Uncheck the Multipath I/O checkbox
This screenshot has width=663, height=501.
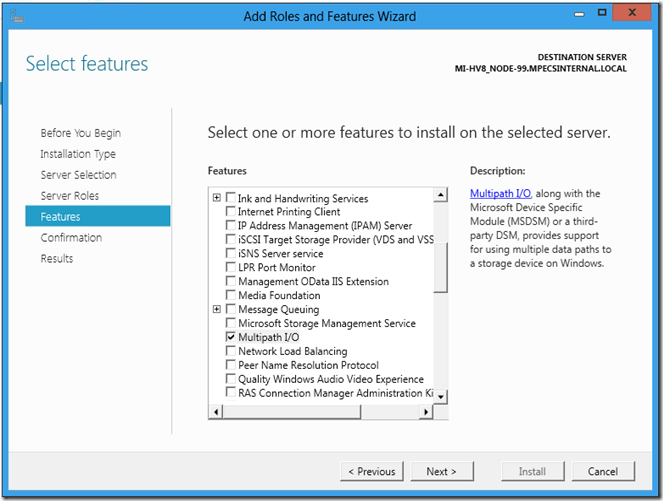point(231,338)
